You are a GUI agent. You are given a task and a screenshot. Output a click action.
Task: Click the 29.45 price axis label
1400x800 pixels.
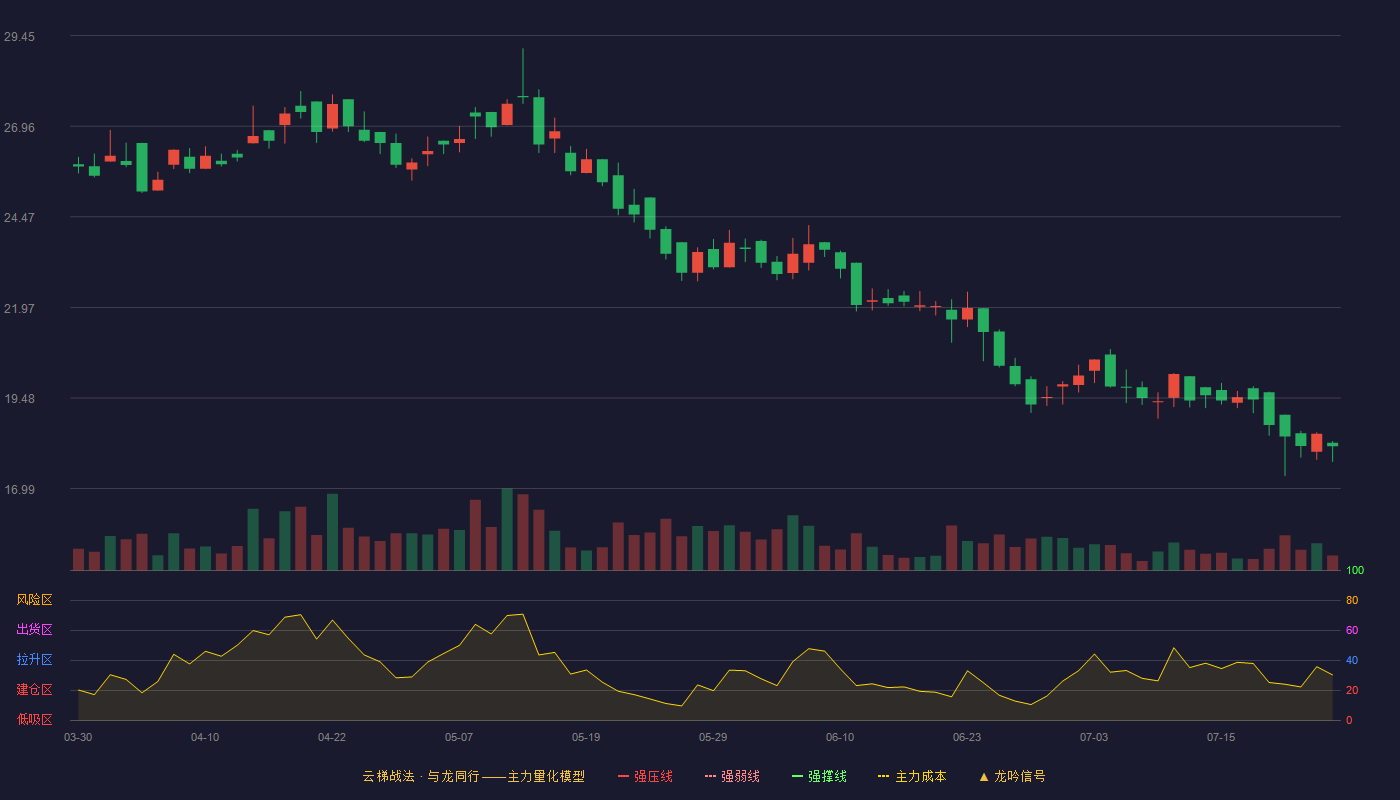pyautogui.click(x=19, y=37)
